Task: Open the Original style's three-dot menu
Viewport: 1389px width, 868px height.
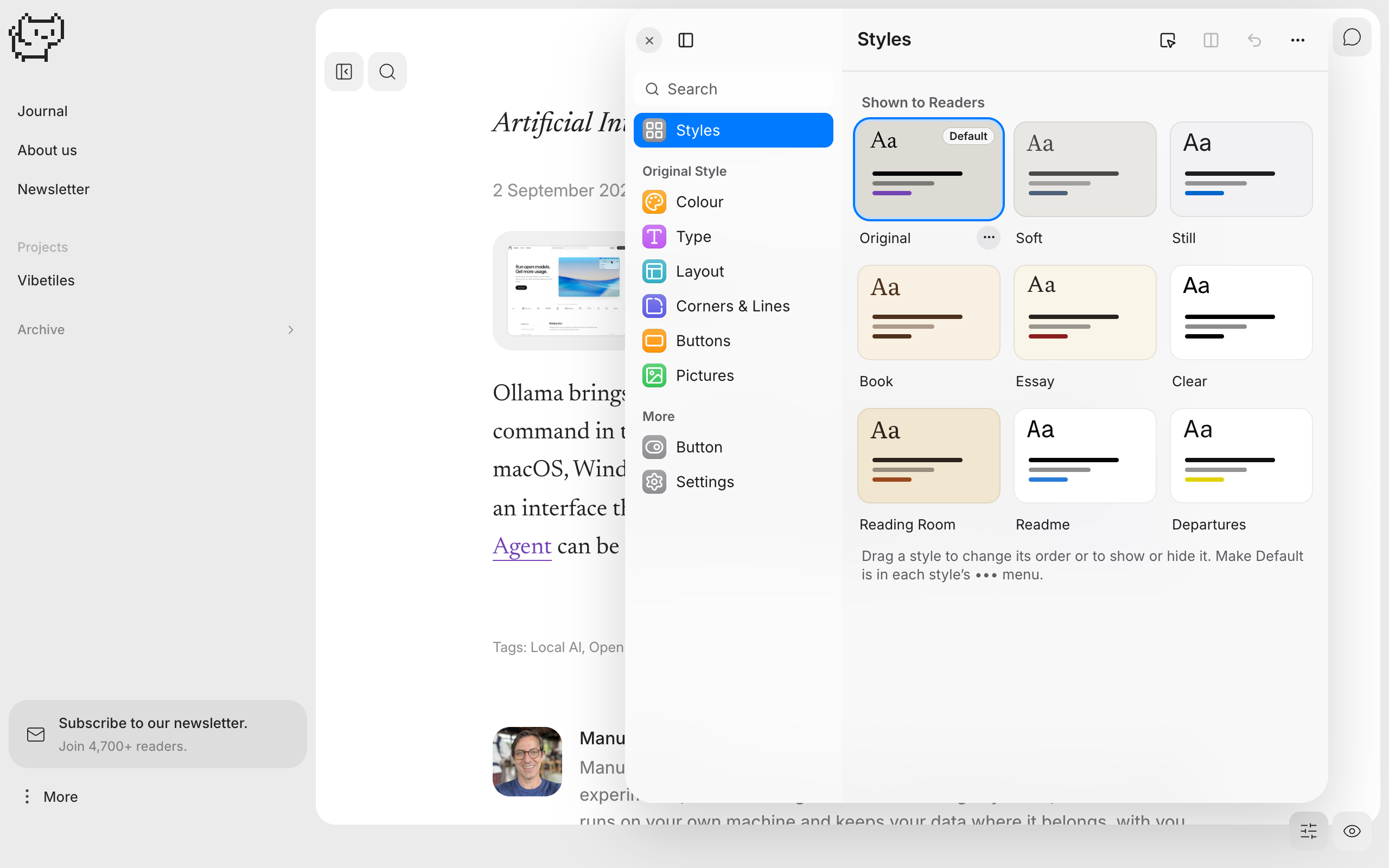Action: tap(989, 237)
